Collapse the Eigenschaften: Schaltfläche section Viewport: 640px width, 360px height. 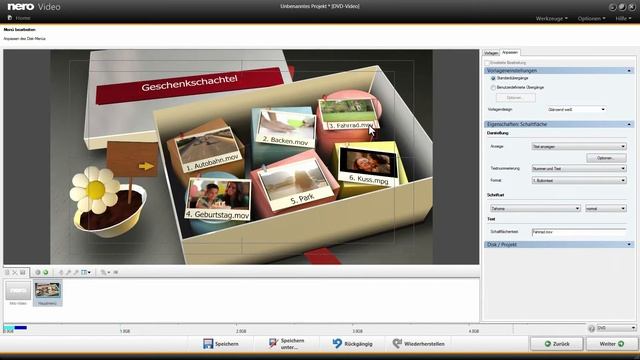point(629,124)
